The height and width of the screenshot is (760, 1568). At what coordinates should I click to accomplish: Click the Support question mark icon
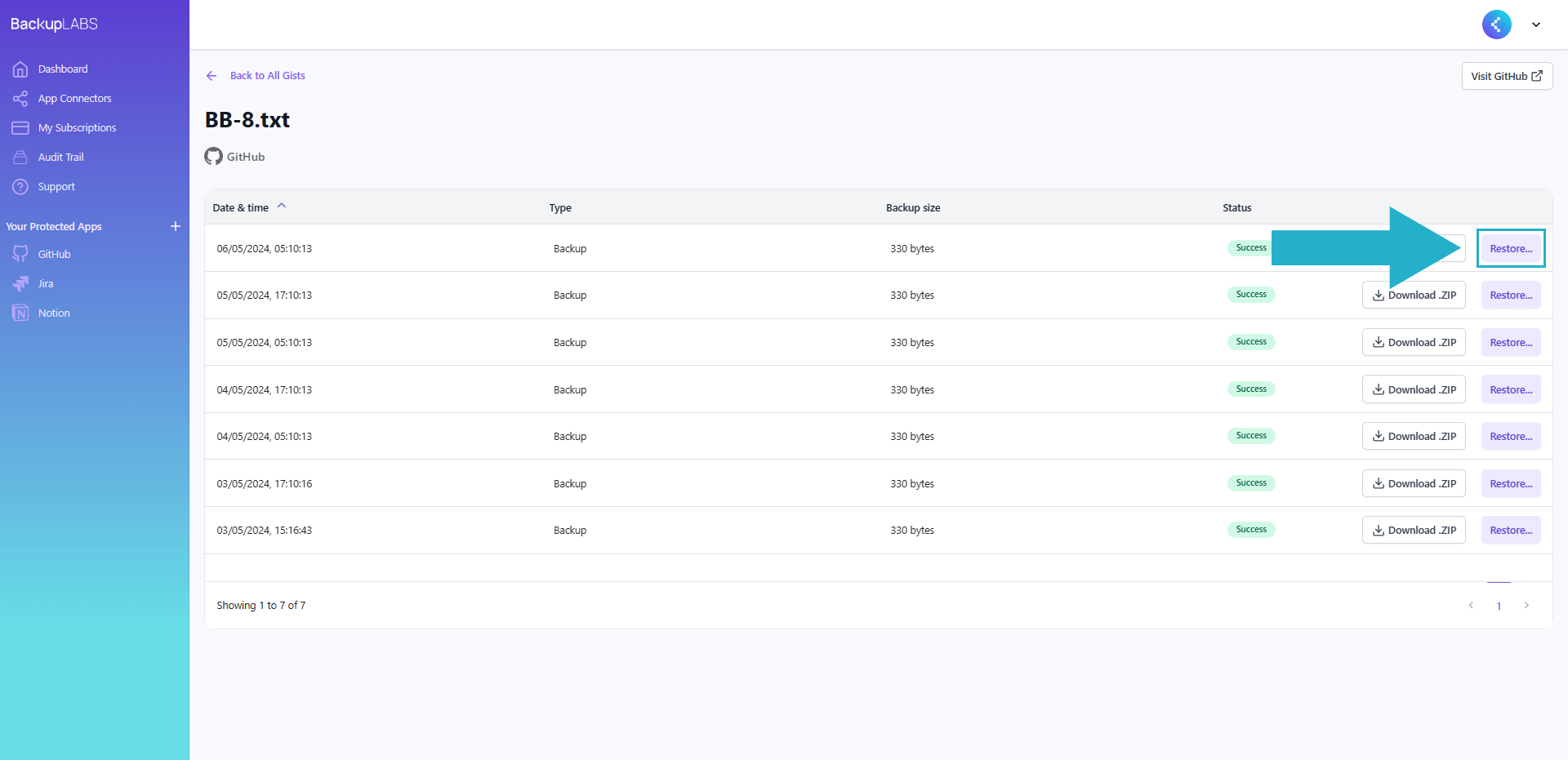20,187
